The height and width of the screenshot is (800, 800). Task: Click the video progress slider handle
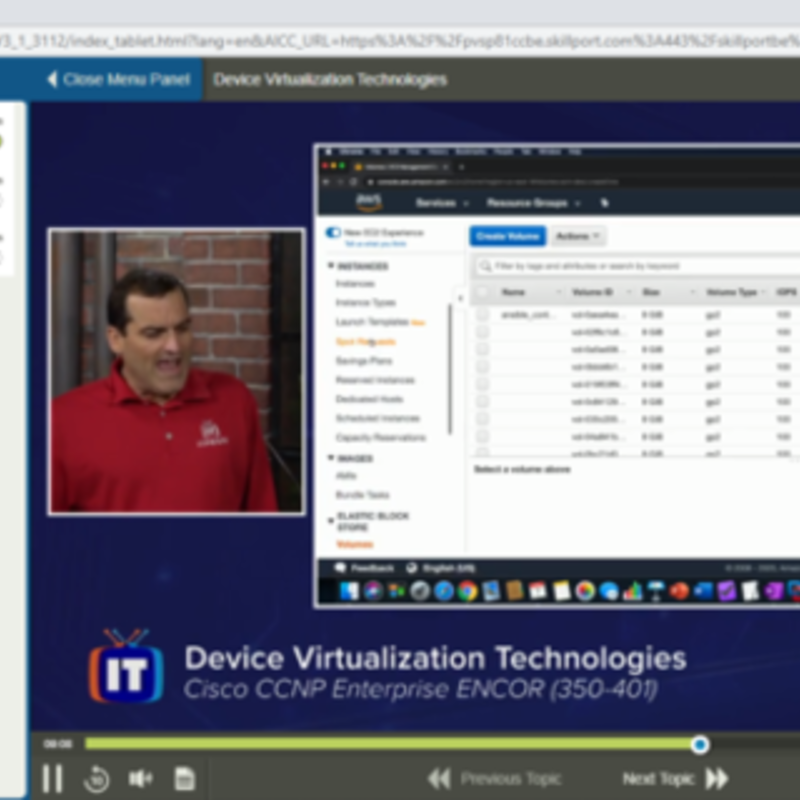coord(700,744)
